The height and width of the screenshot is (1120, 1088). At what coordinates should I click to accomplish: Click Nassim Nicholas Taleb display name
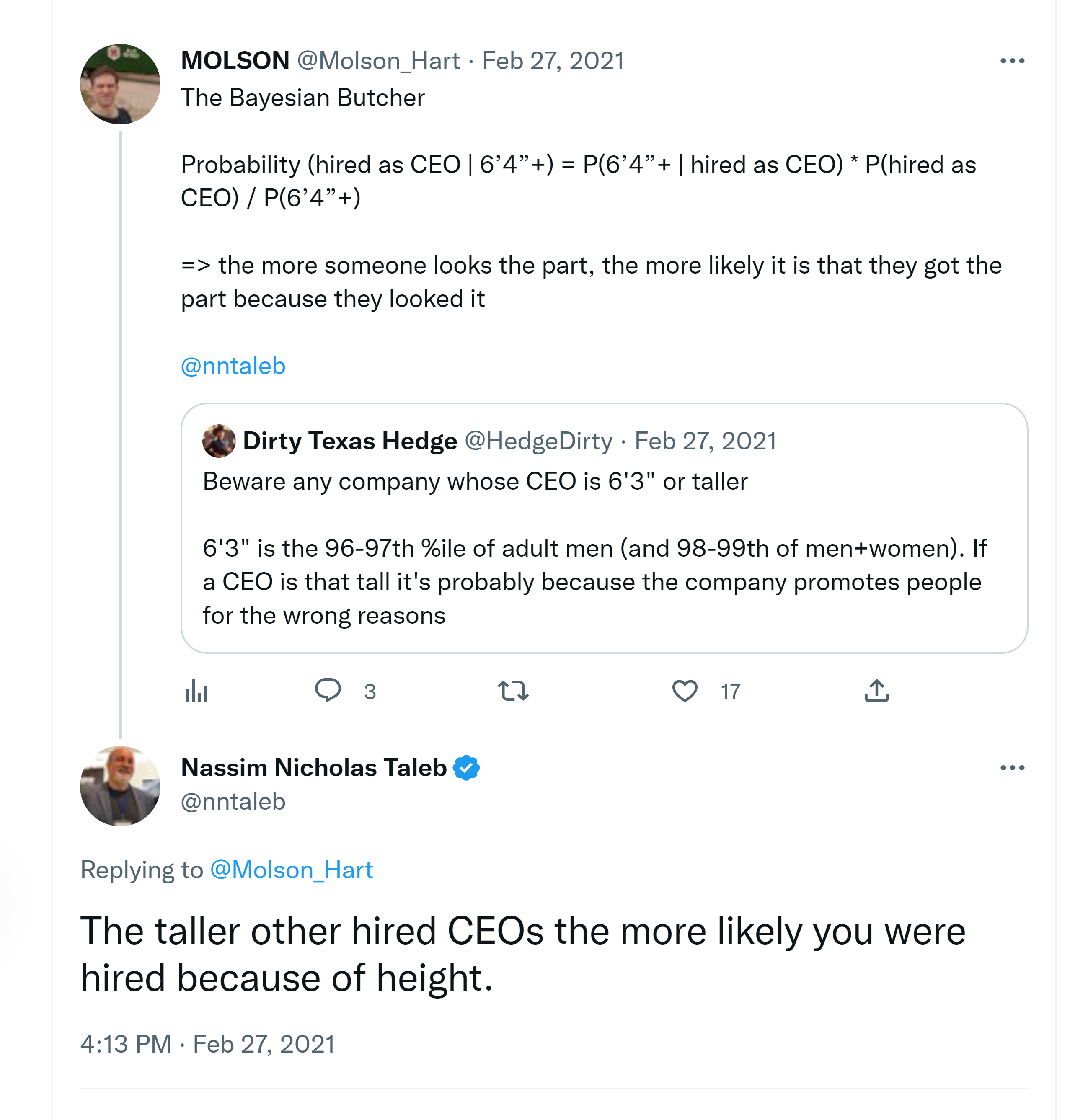pyautogui.click(x=314, y=767)
